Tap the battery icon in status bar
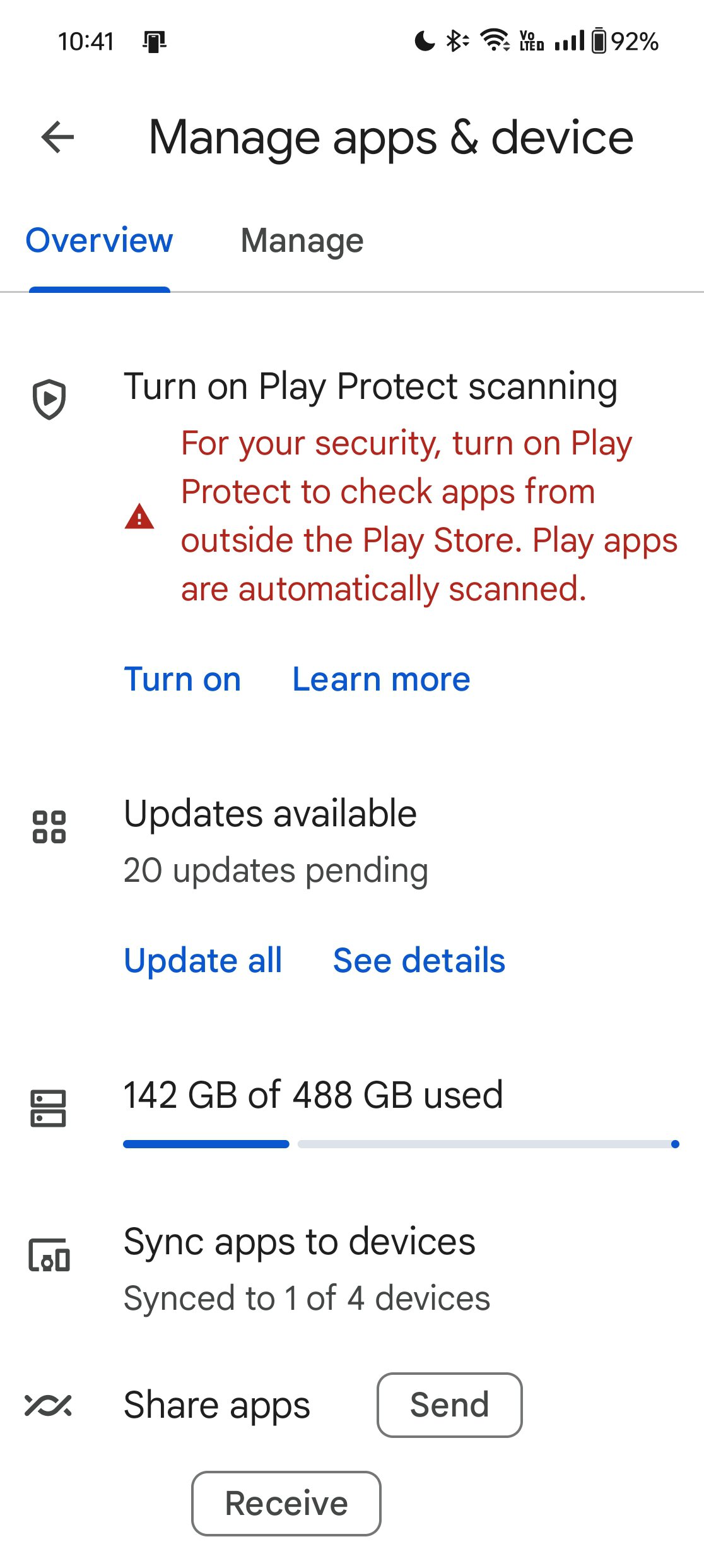Viewport: 704px width, 1568px height. click(599, 42)
